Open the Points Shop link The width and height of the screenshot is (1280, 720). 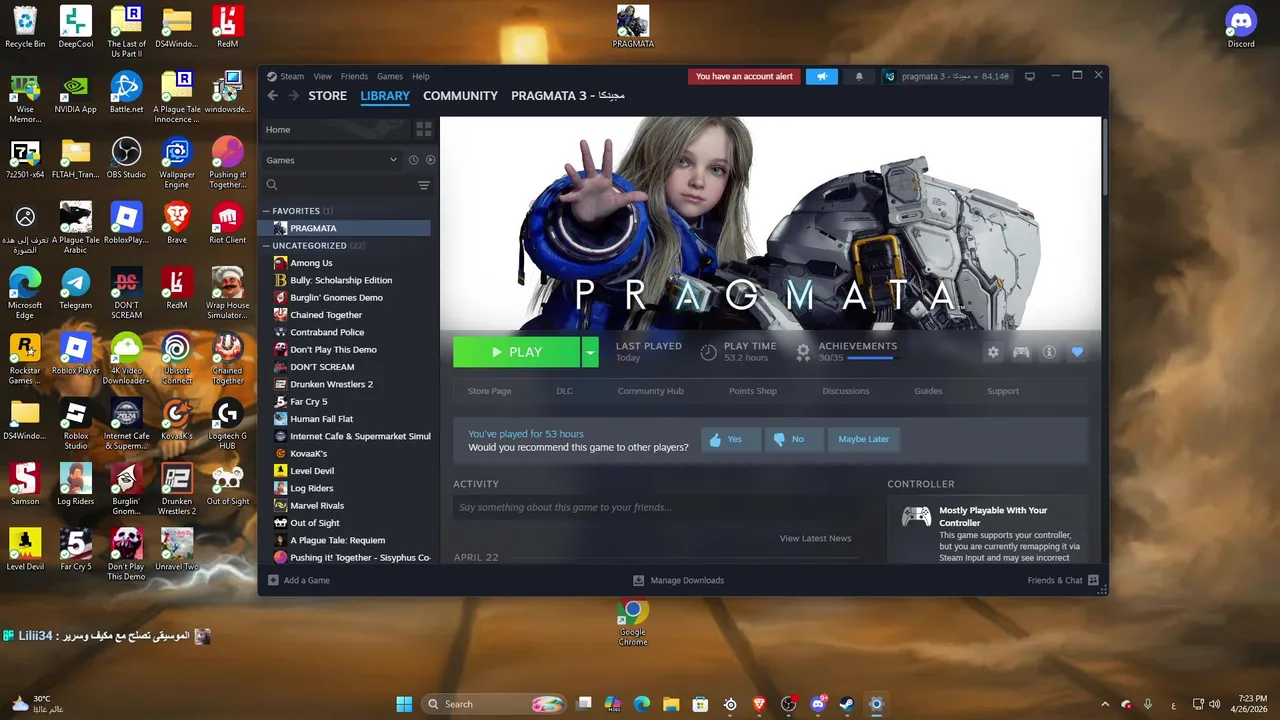(x=753, y=391)
